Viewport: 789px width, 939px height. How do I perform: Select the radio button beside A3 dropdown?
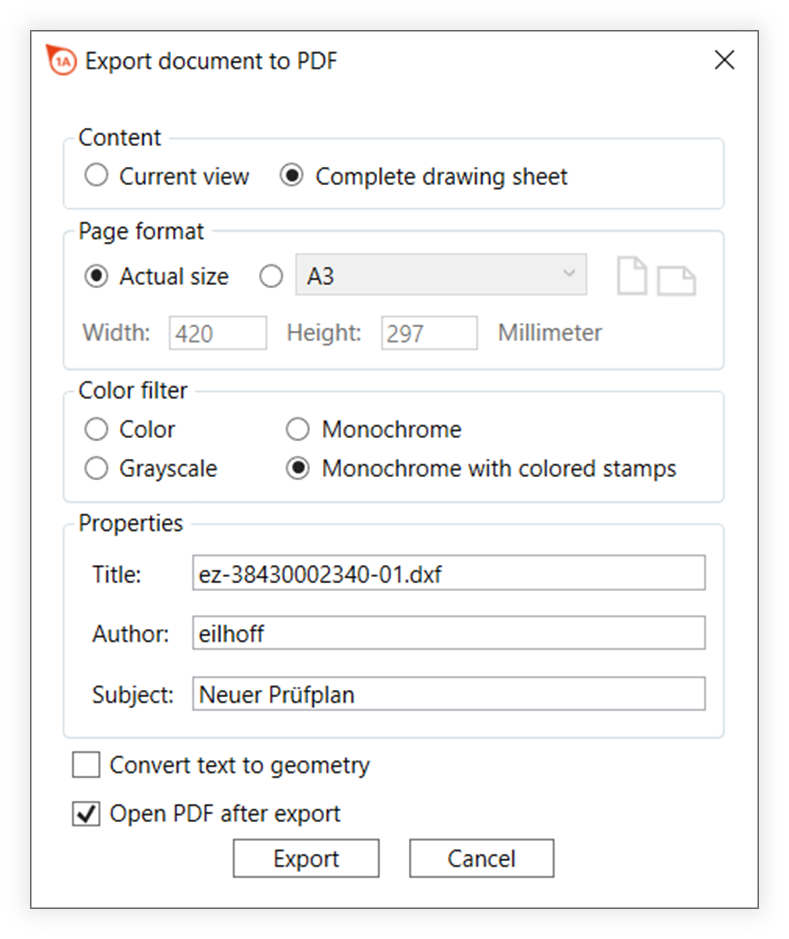(271, 277)
